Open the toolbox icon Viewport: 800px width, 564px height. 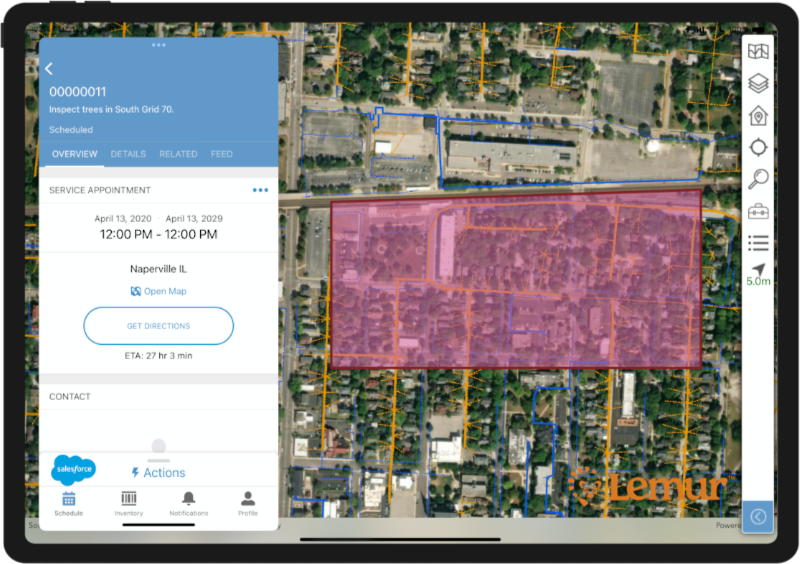(x=758, y=211)
